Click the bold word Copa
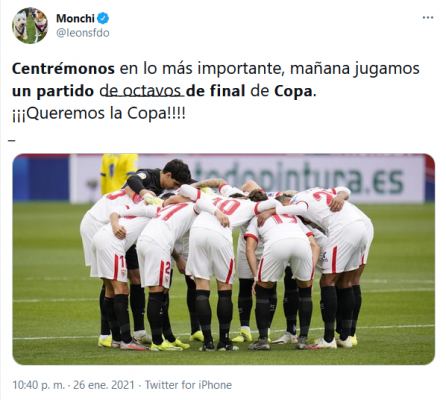This screenshot has height=400, width=446. tap(294, 91)
